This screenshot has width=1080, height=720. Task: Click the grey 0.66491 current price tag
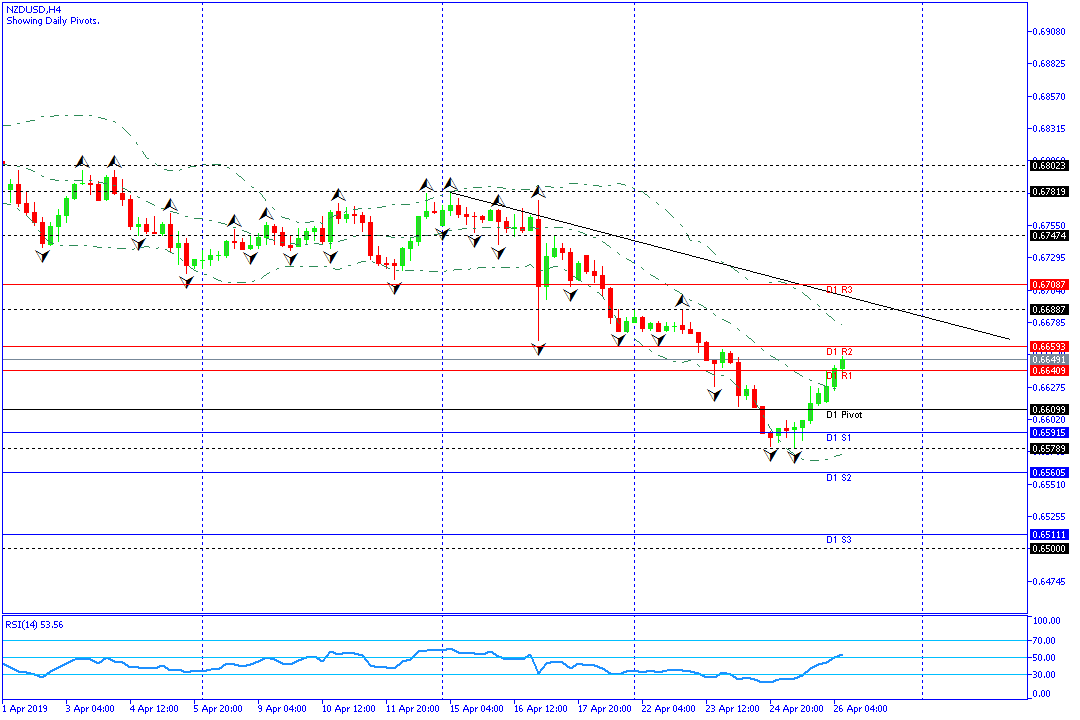pos(1049,360)
